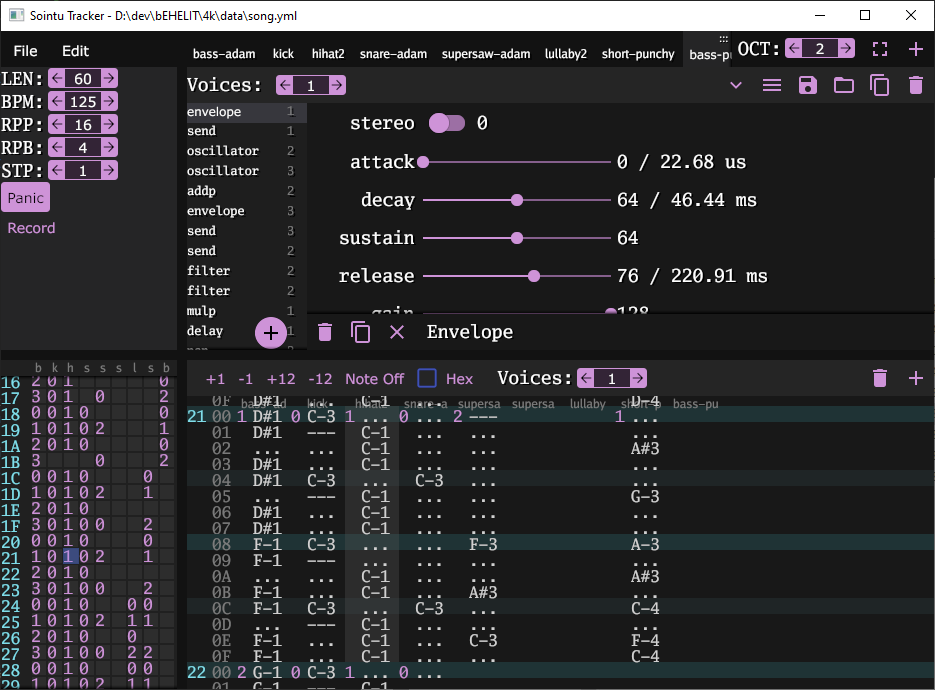Switch to the supersaw-adam instrument tab

pyautogui.click(x=486, y=54)
